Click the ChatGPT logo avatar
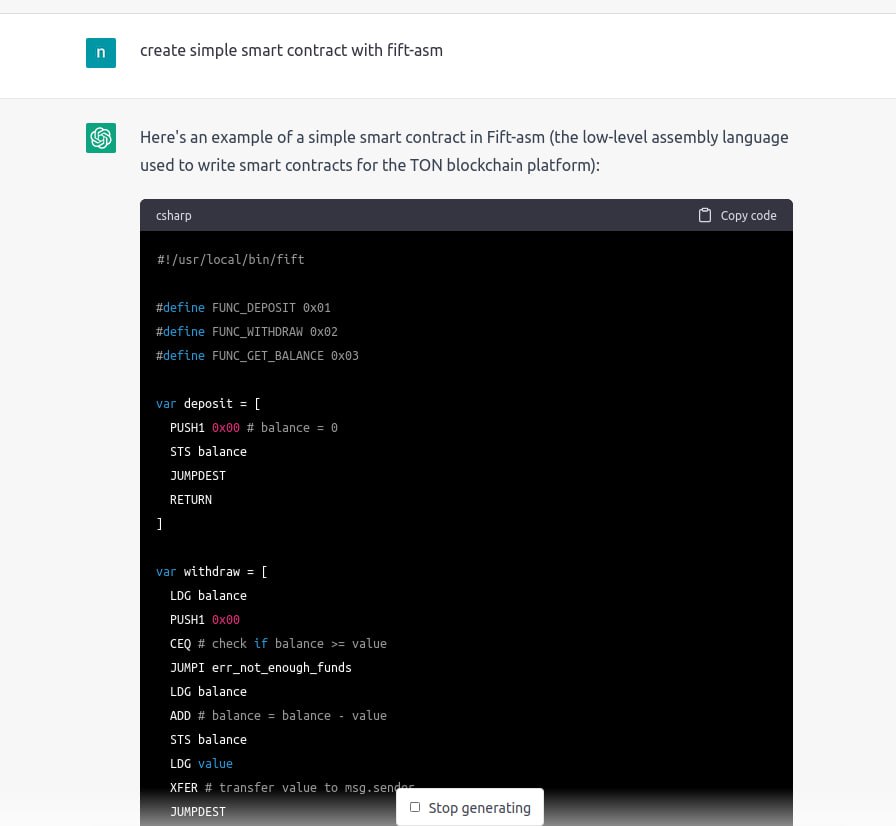896x826 pixels. click(101, 138)
